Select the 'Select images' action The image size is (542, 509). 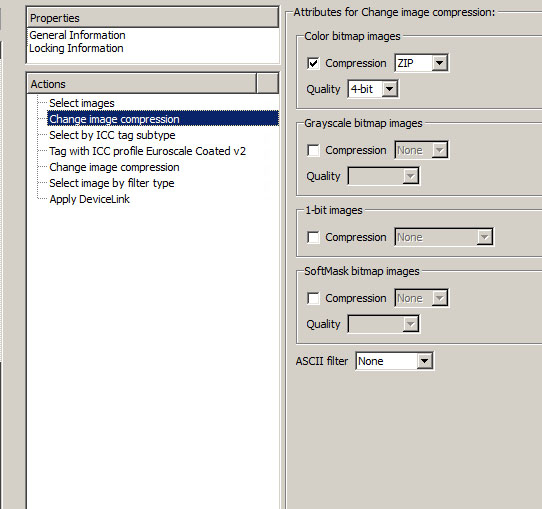(82, 103)
